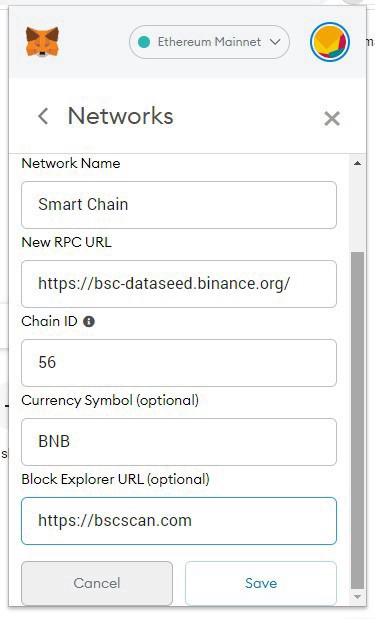
Task: Click the Block Explorer URL (optional) label
Action: click(115, 479)
